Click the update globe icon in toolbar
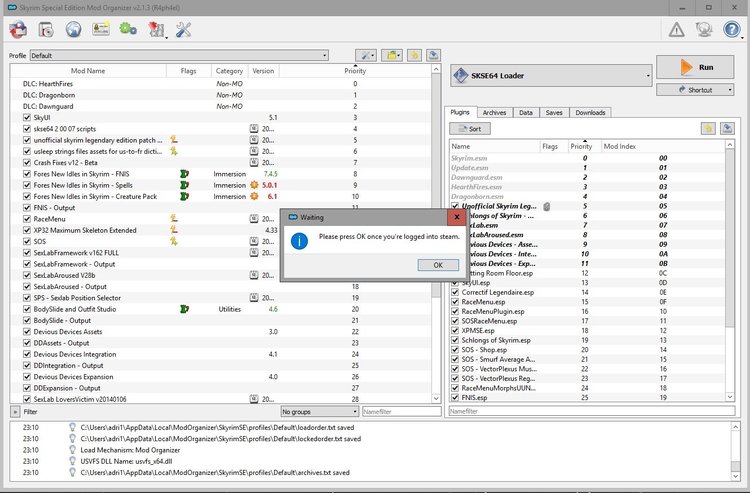The width and height of the screenshot is (750, 493). point(704,30)
